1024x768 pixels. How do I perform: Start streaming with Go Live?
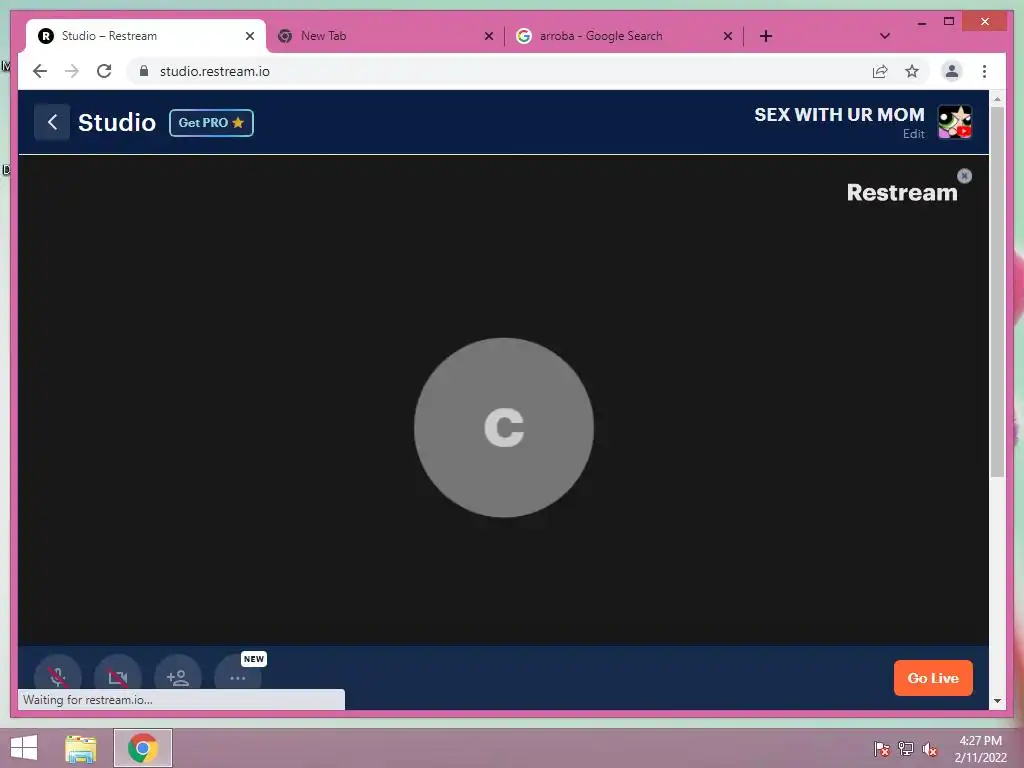tap(933, 678)
